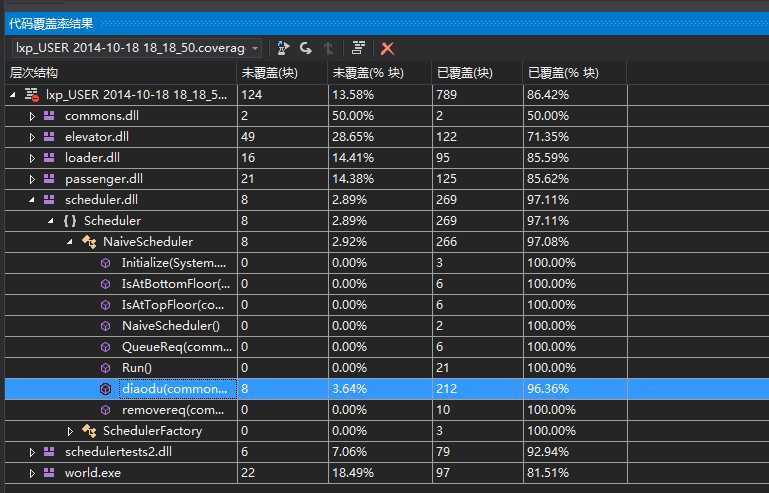The height and width of the screenshot is (493, 769).
Task: Click the NaiveScheduler class icon
Action: [89, 242]
